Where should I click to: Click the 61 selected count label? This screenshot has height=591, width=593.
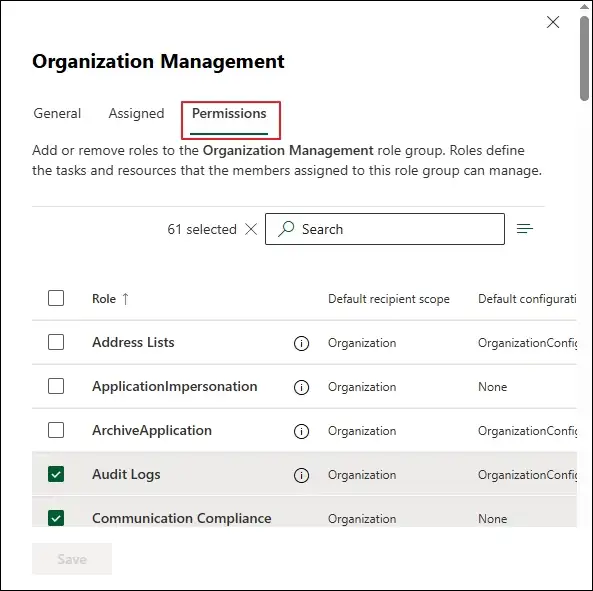(x=202, y=229)
